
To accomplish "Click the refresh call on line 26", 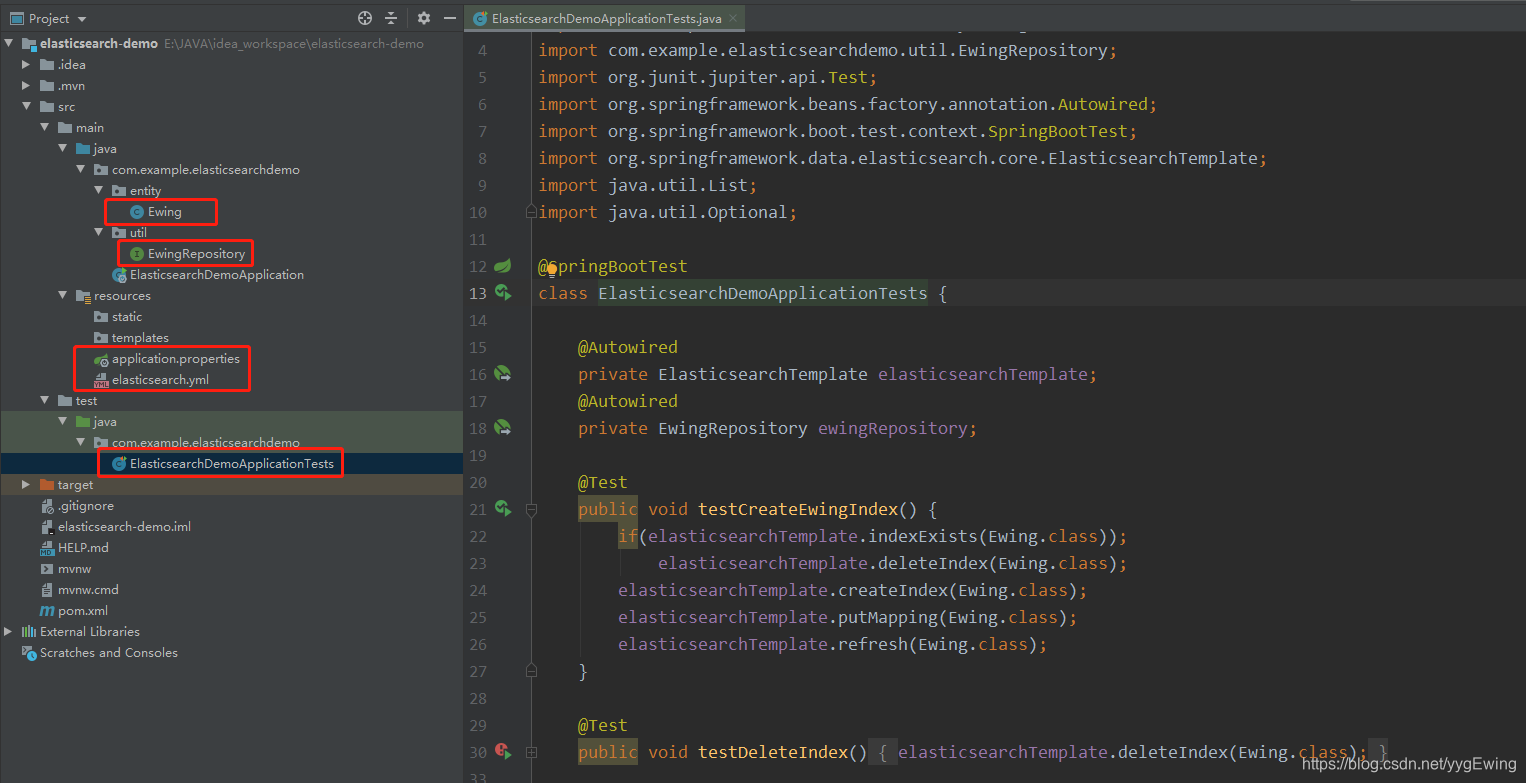I will click(872, 644).
